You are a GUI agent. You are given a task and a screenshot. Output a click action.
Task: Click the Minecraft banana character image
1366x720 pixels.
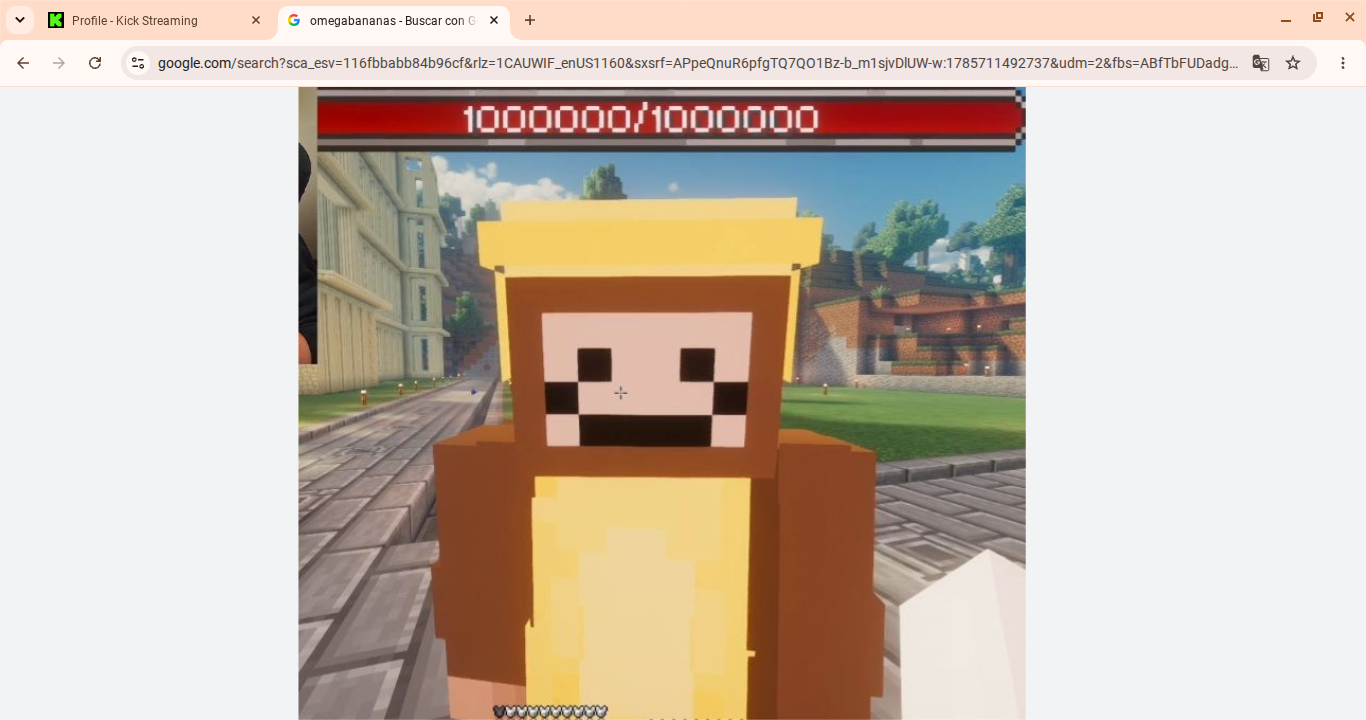(662, 403)
